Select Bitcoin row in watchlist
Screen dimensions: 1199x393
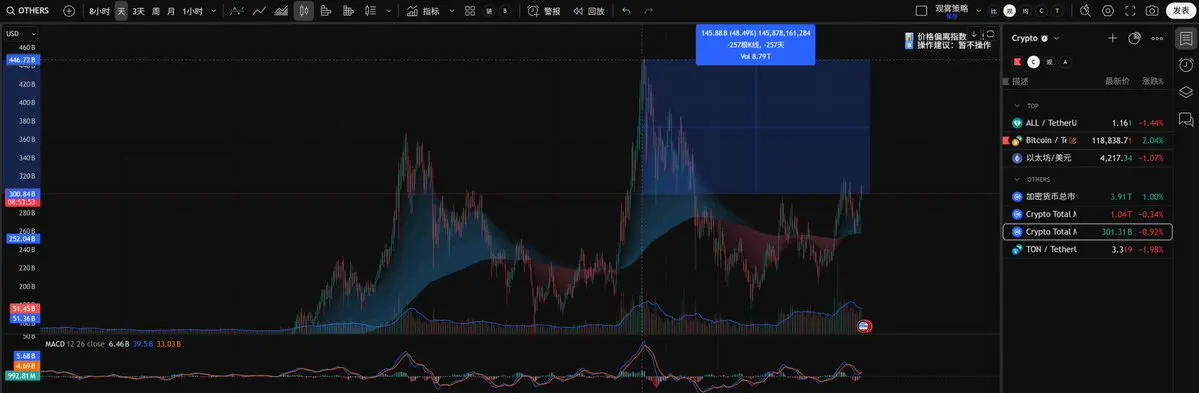(x=1087, y=141)
